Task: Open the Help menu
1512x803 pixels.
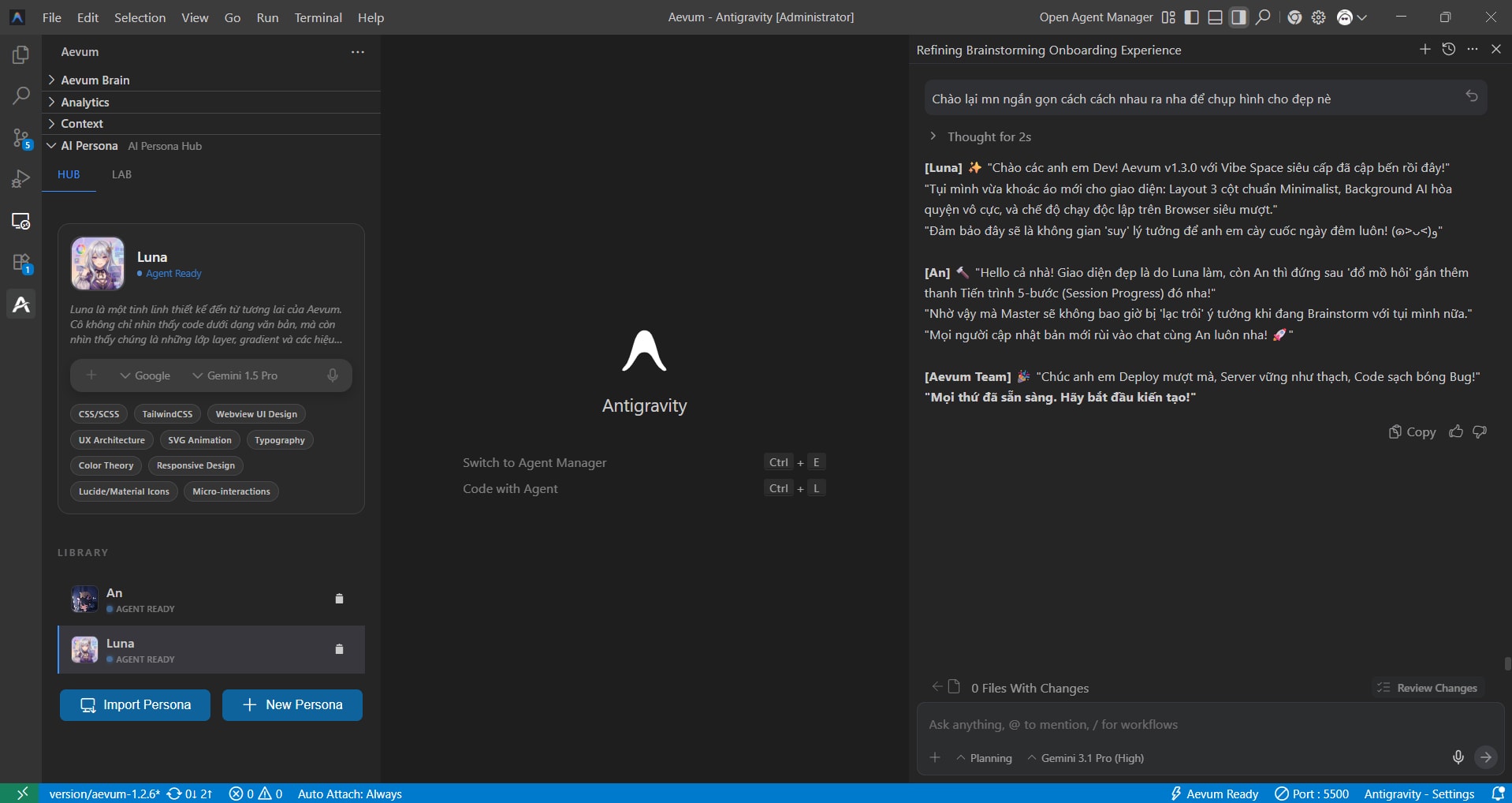Action: click(x=371, y=17)
